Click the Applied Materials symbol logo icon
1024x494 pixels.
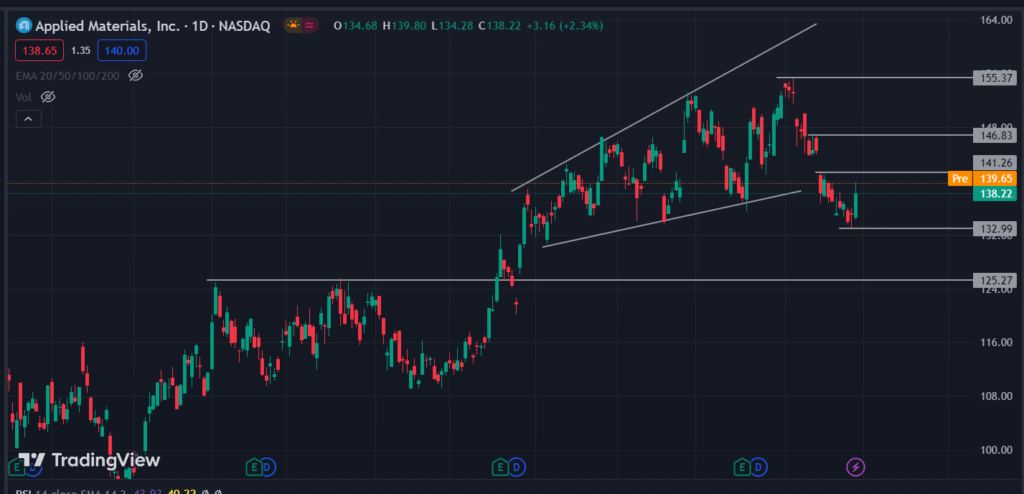pos(24,26)
